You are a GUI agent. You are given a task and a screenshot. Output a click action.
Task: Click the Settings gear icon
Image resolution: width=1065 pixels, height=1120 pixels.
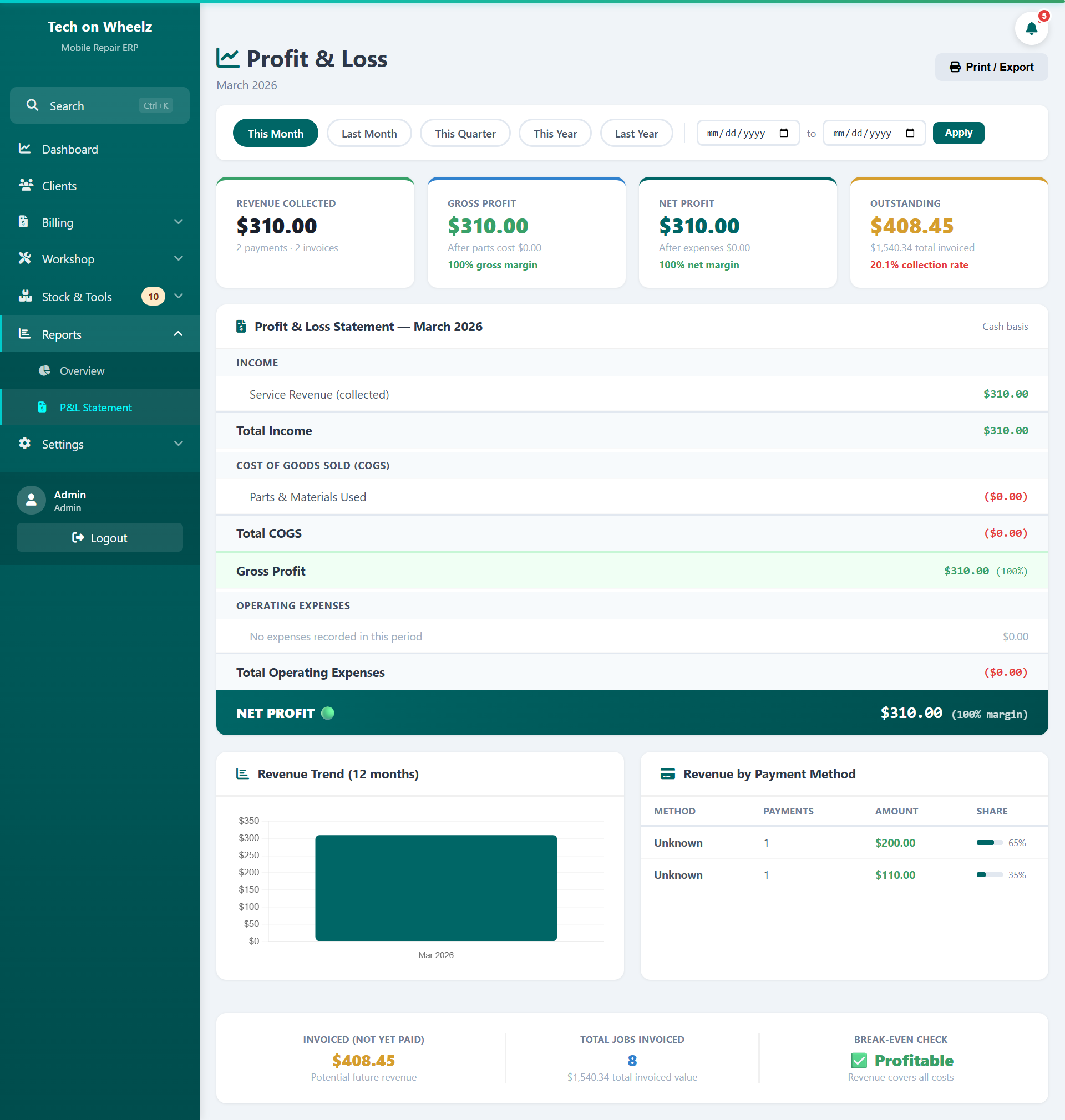tap(24, 443)
